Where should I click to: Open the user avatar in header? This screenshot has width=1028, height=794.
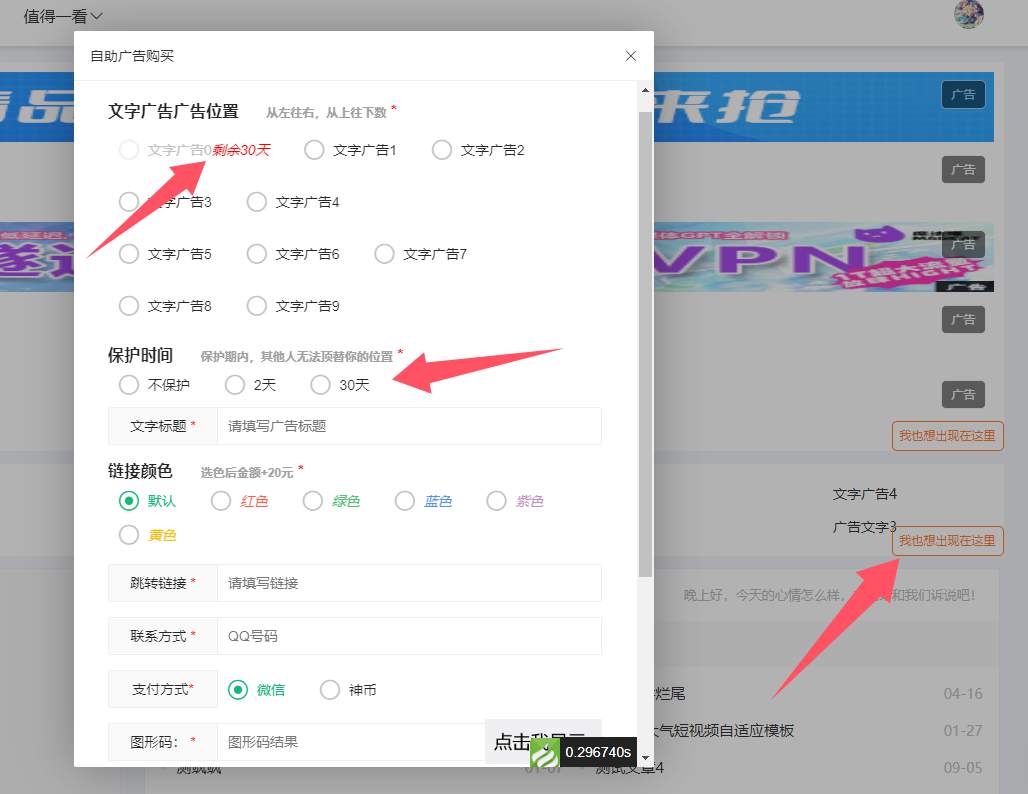(x=968, y=14)
